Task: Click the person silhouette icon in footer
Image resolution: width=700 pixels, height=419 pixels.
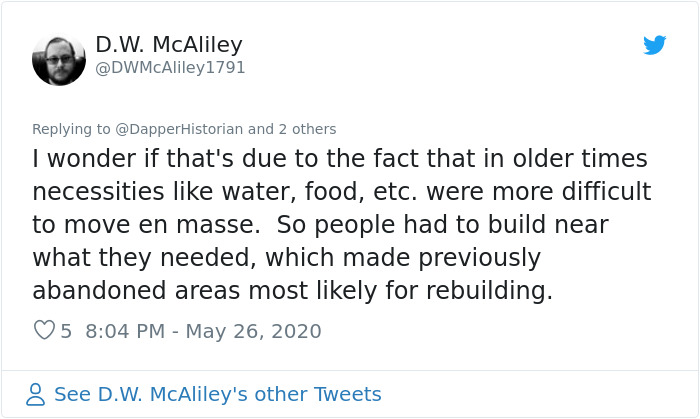Action: (36, 394)
